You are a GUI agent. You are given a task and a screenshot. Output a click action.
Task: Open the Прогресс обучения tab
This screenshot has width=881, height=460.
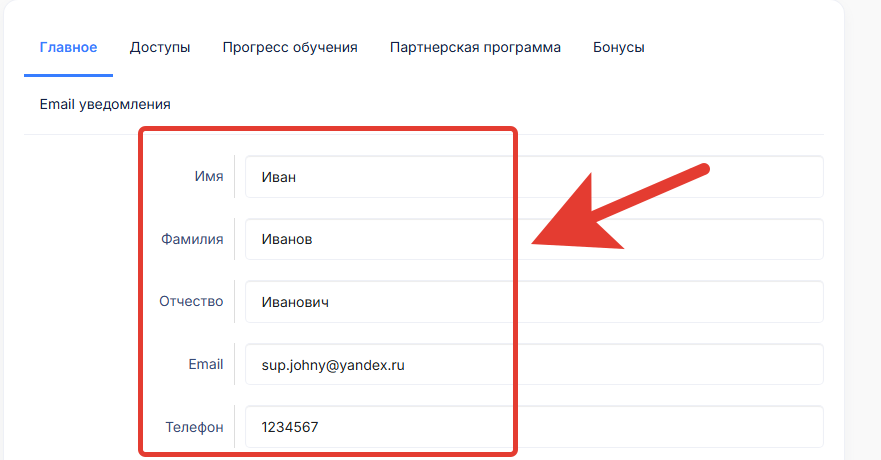point(290,47)
